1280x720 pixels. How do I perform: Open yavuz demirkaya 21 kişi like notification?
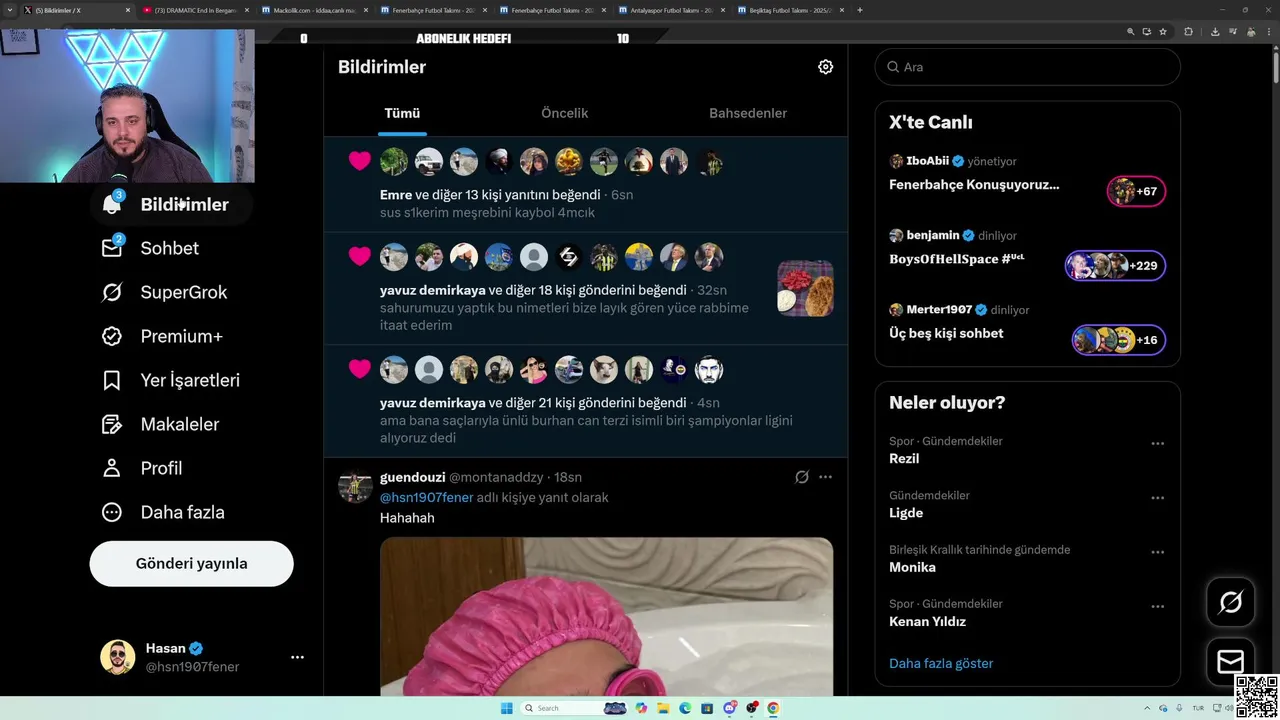[x=585, y=401]
